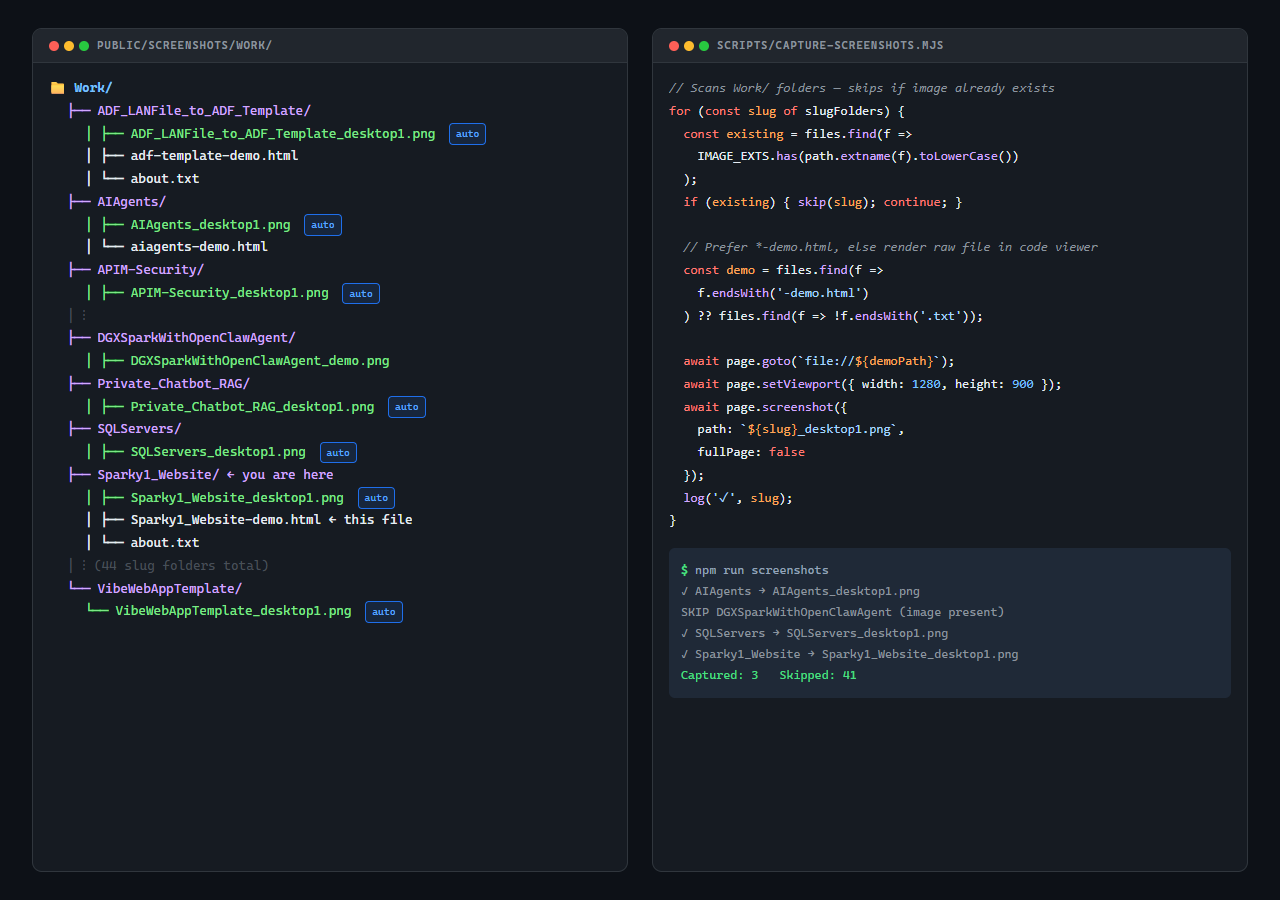1280x900 pixels.
Task: Open the Sparky1_Website/ folder
Action: tap(158, 475)
